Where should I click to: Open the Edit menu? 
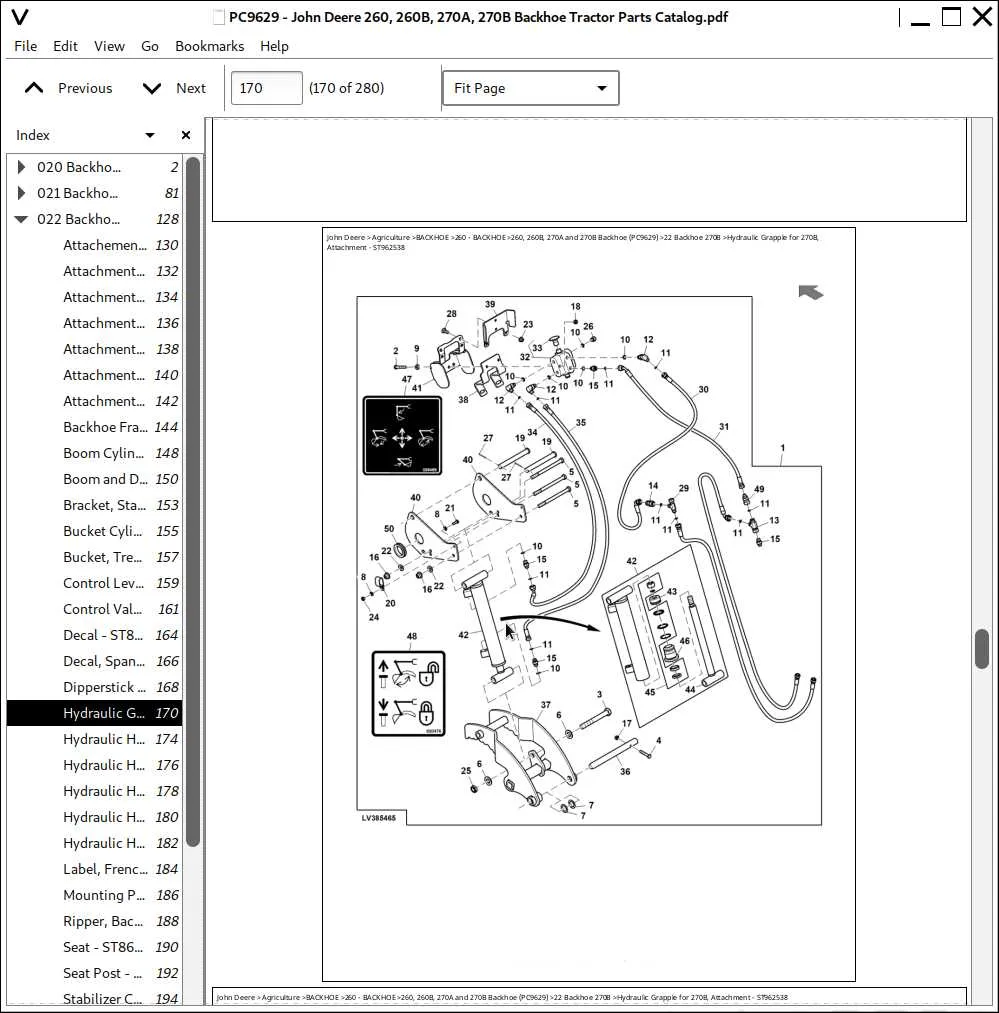(x=65, y=46)
